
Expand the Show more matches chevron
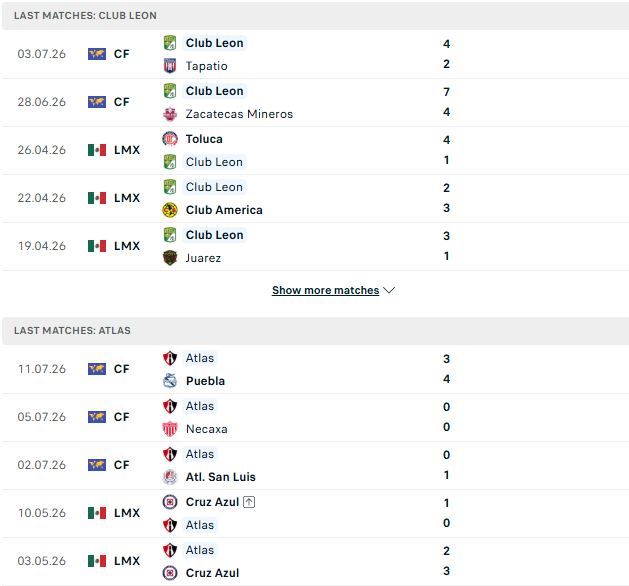click(x=389, y=290)
